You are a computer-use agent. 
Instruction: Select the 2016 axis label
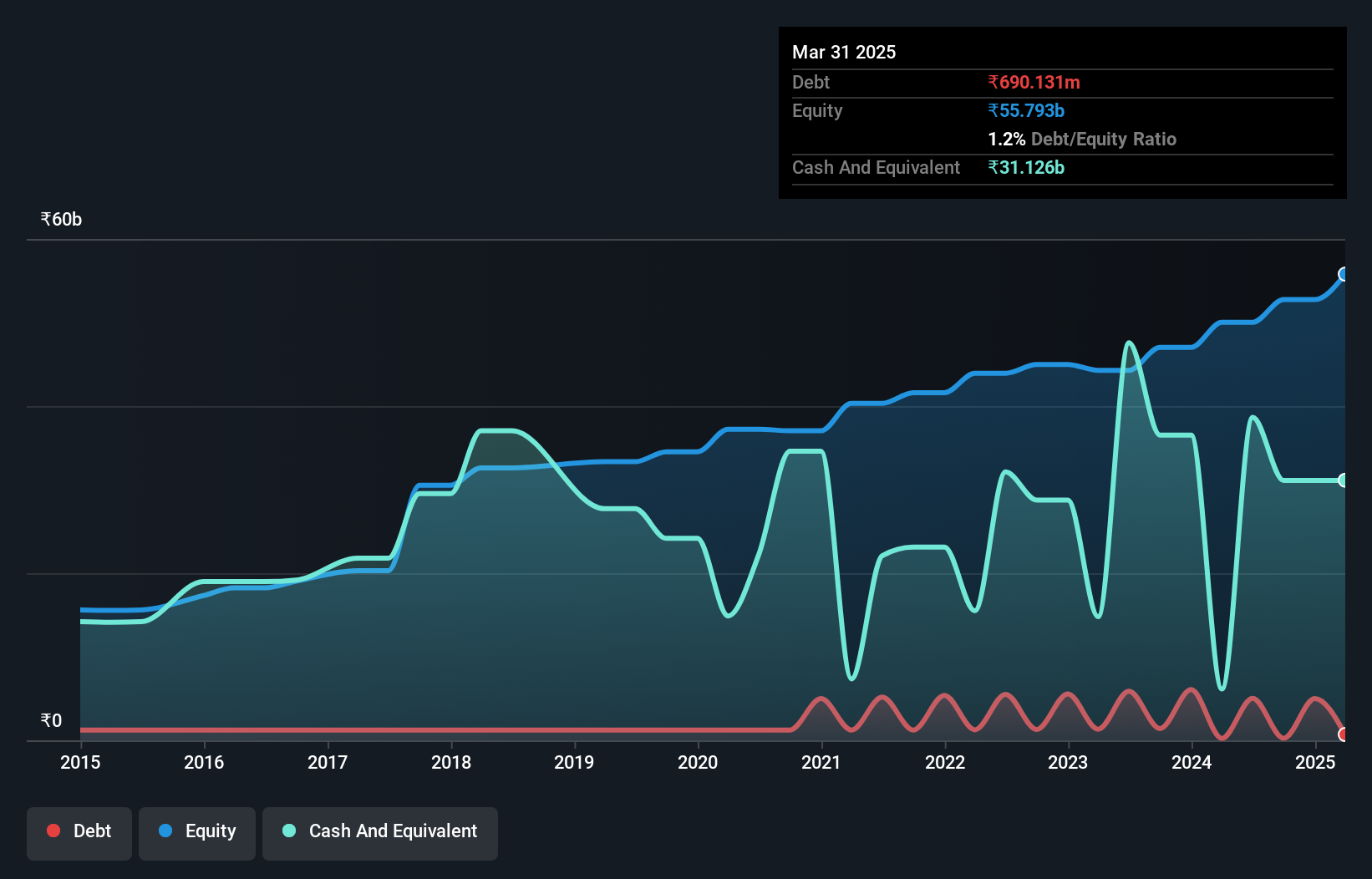204,762
